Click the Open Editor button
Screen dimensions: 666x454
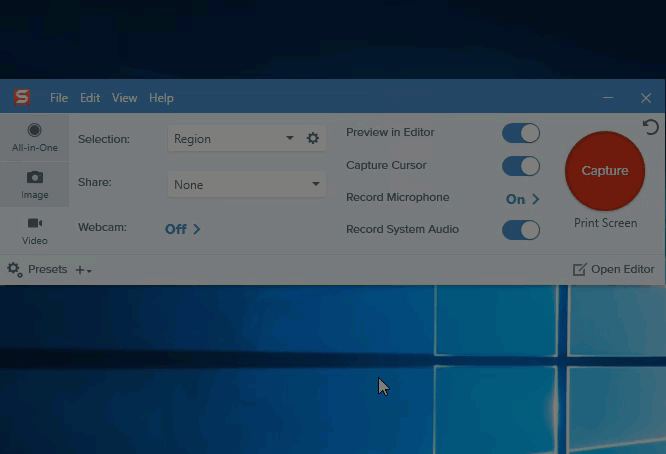tap(613, 269)
